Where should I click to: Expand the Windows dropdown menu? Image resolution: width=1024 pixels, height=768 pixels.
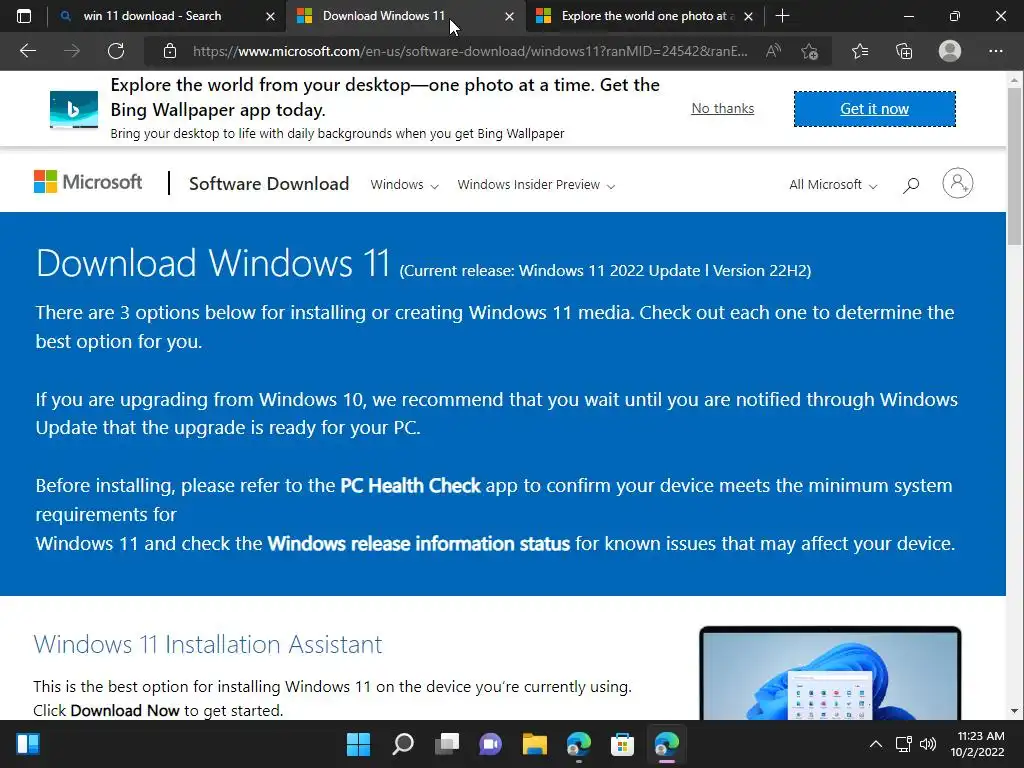tap(404, 185)
